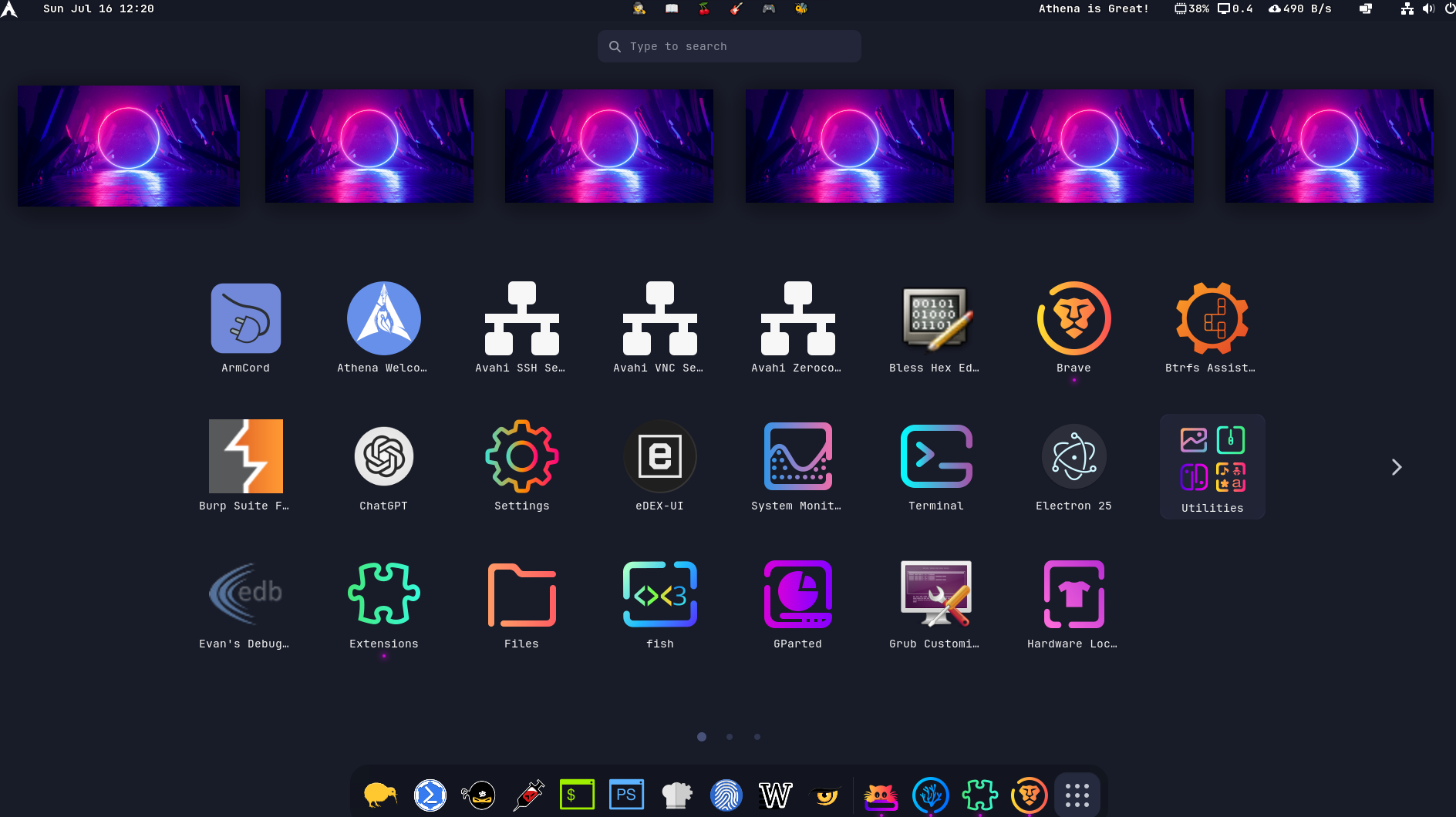Open the Utilities app folder
This screenshot has height=817, width=1456.
tap(1212, 458)
